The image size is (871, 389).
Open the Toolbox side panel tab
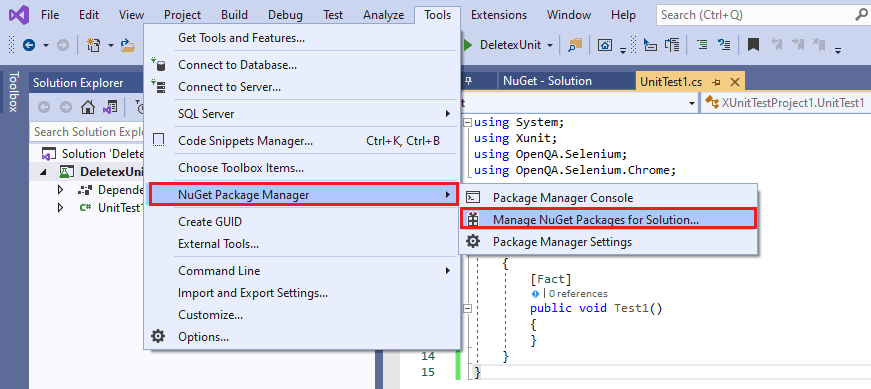pyautogui.click(x=14, y=91)
